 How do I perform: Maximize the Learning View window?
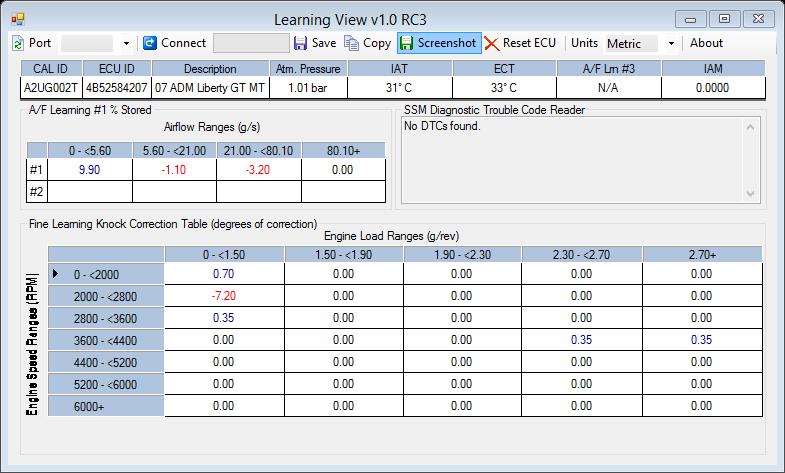pyautogui.click(x=724, y=18)
